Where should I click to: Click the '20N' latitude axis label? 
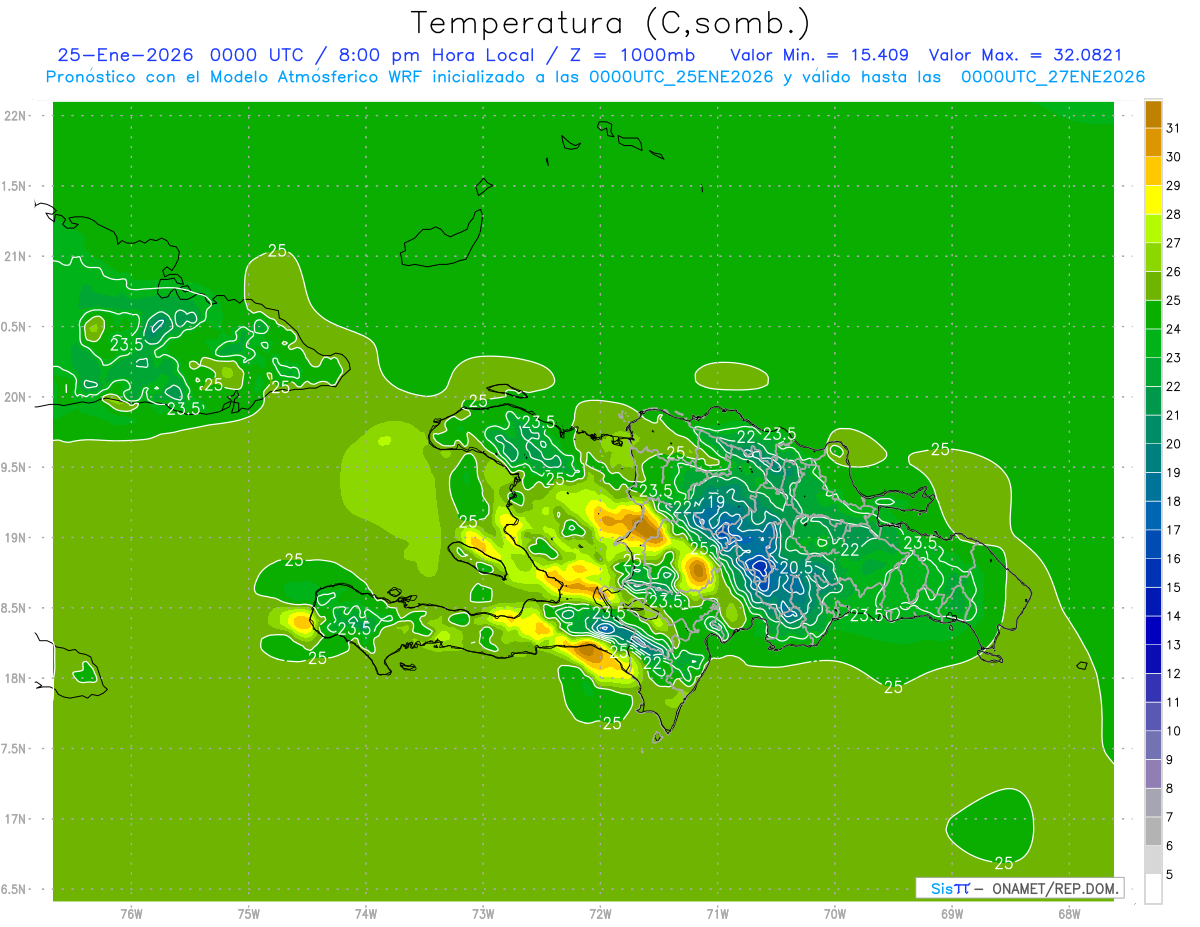pyautogui.click(x=16, y=397)
